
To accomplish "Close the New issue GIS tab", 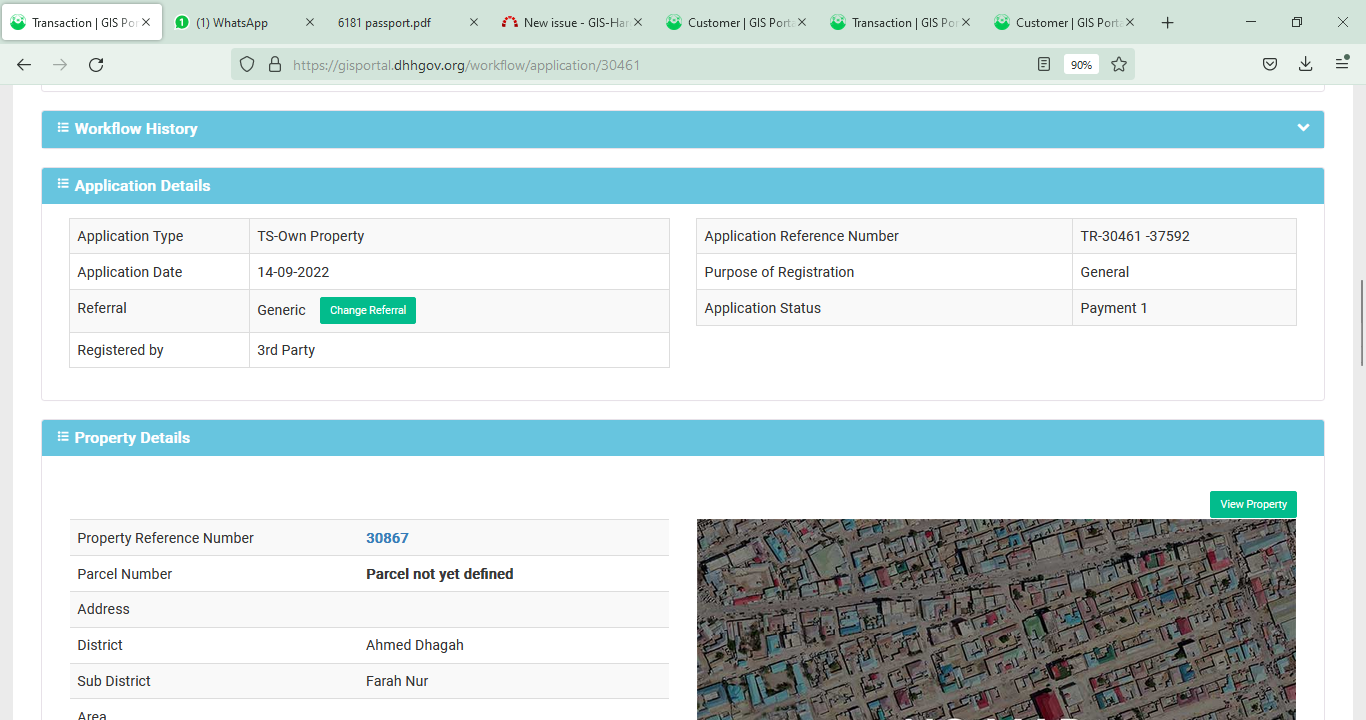I will (638, 22).
